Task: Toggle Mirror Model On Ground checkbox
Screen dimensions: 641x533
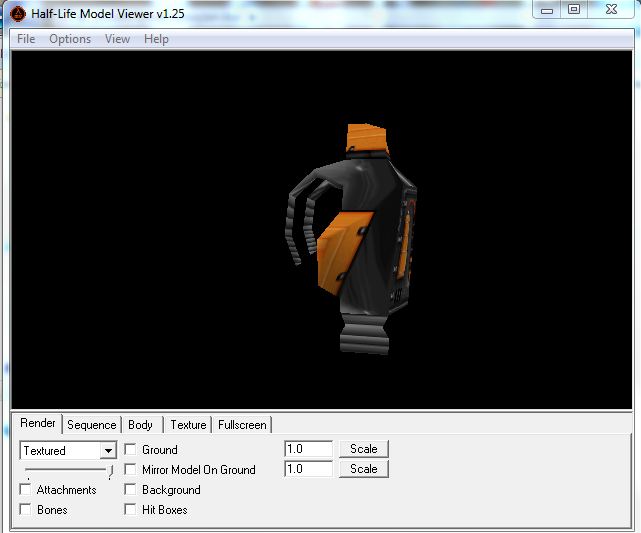Action: [x=130, y=470]
